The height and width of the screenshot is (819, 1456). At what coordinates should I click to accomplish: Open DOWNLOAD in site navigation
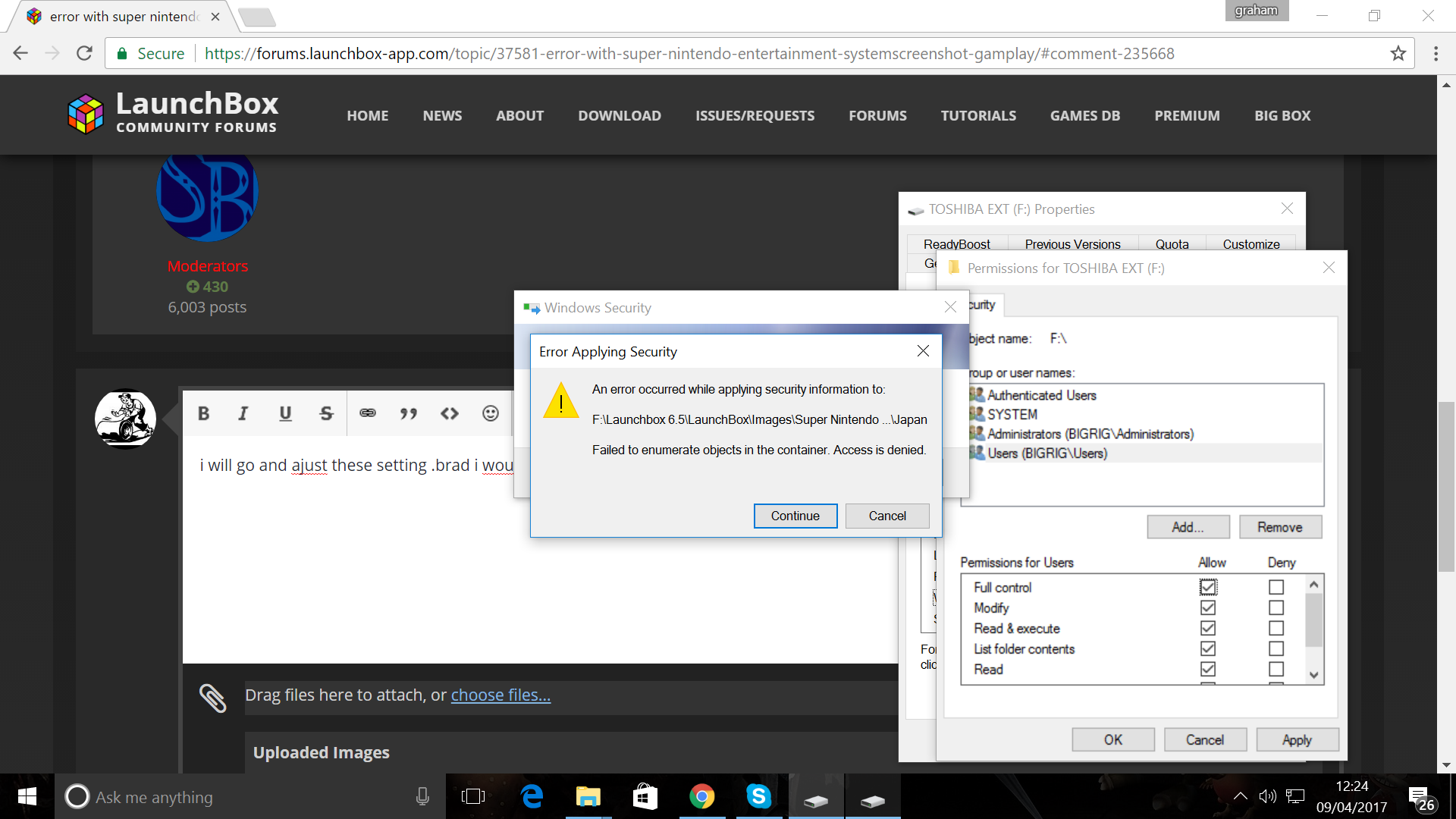pyautogui.click(x=620, y=115)
